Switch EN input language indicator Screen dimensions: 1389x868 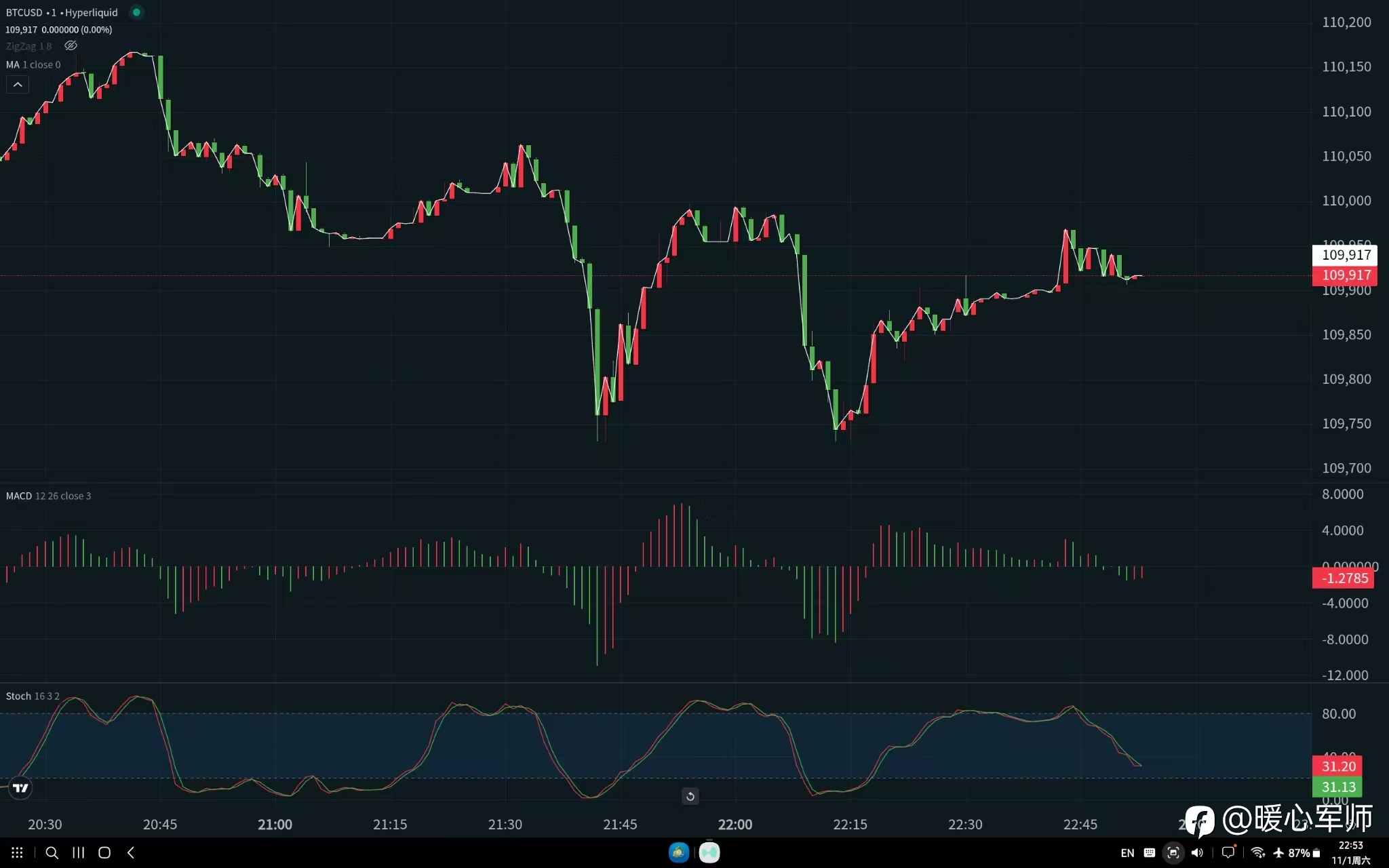[x=1127, y=853]
